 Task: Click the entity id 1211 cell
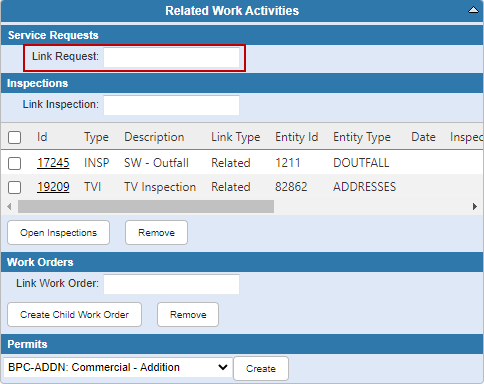pos(288,163)
